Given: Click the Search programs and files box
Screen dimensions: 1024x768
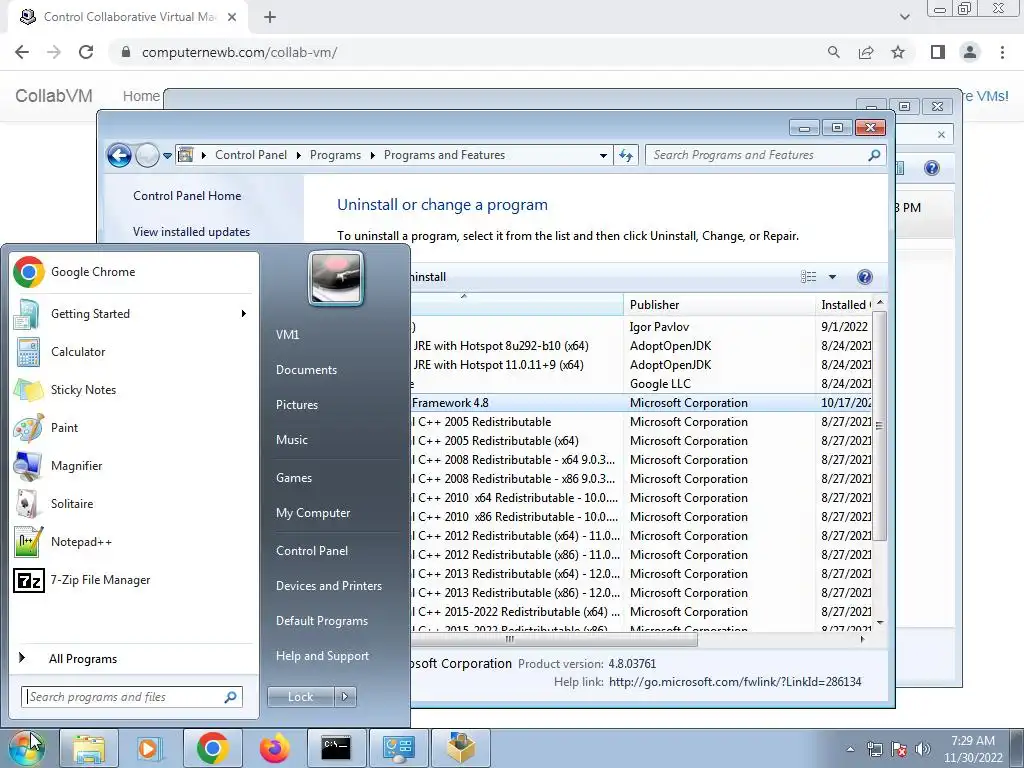Looking at the screenshot, I should pos(132,697).
